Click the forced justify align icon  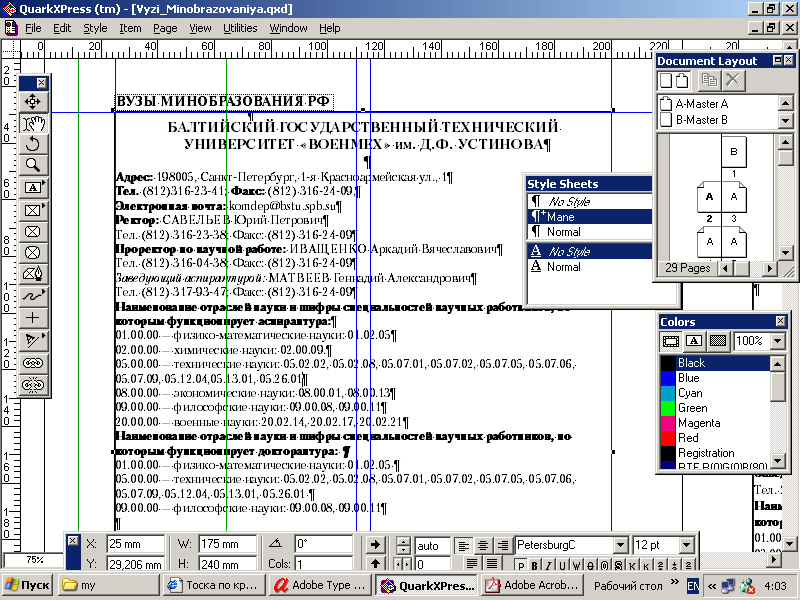coord(492,563)
